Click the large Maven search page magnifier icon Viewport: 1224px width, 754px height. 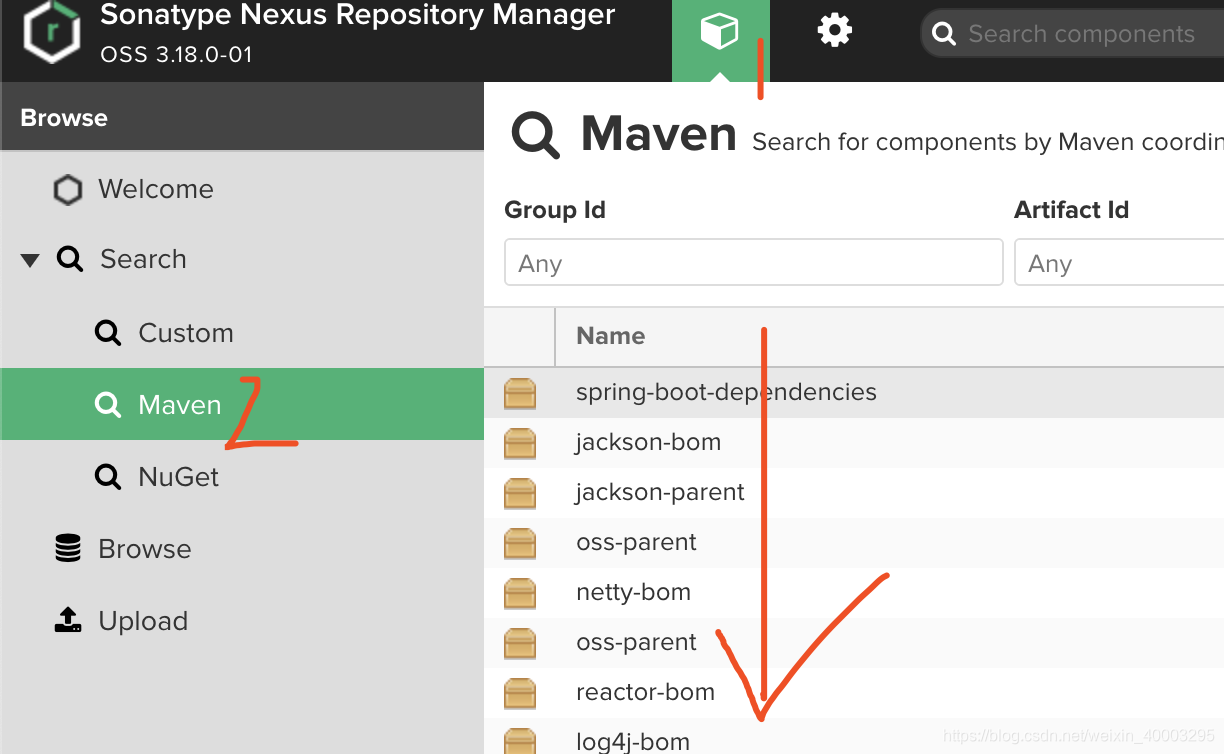coord(536,135)
